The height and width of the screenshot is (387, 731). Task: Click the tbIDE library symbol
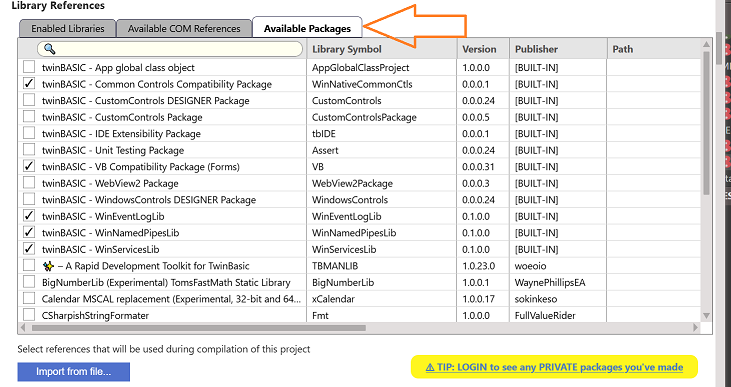(x=324, y=134)
